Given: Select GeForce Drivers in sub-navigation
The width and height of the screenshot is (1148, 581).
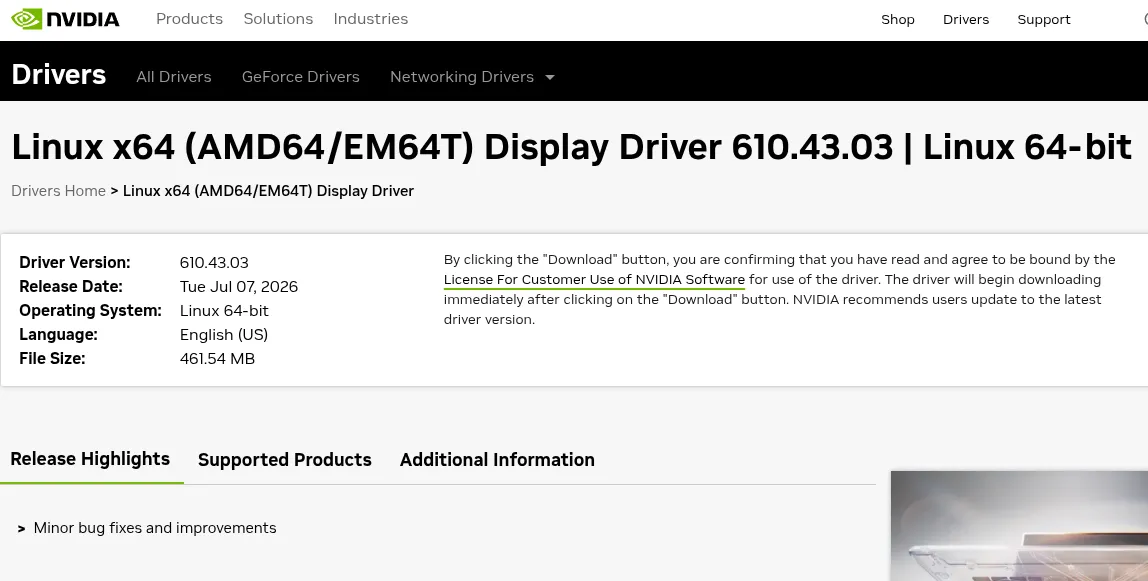Looking at the screenshot, I should coord(301,77).
